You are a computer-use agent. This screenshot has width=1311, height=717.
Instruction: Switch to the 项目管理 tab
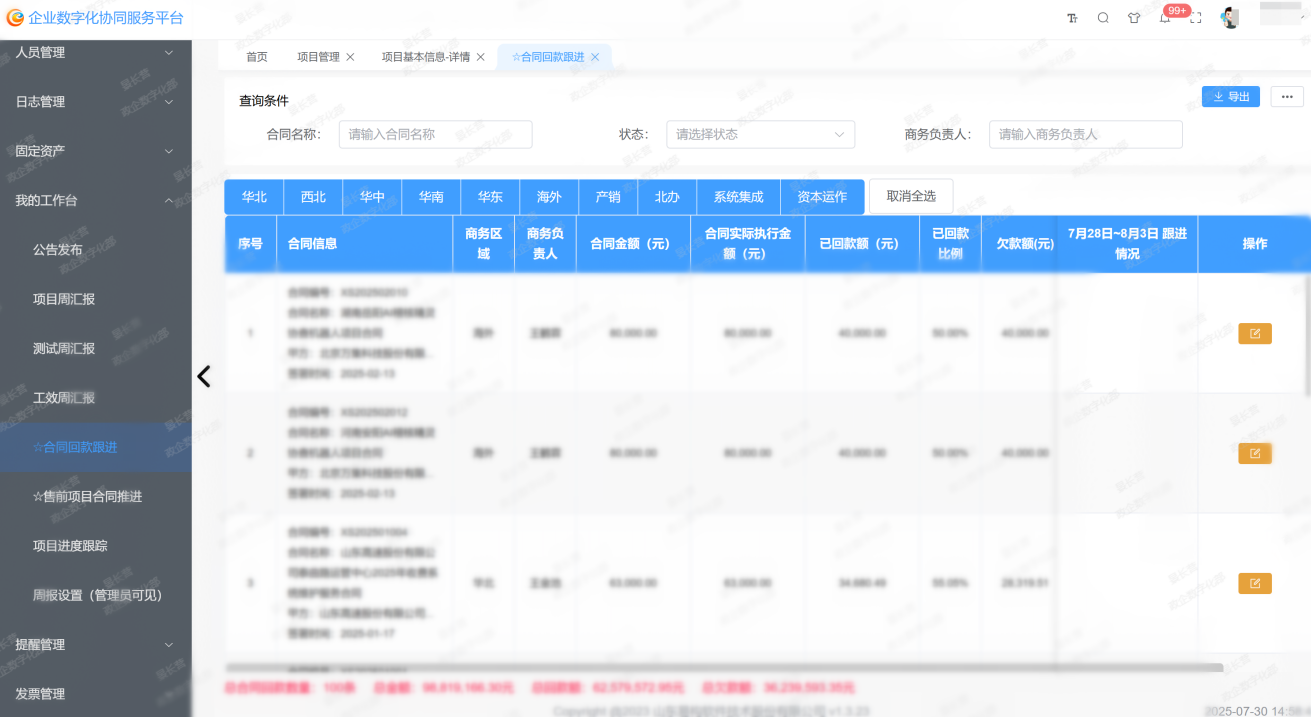(x=318, y=57)
